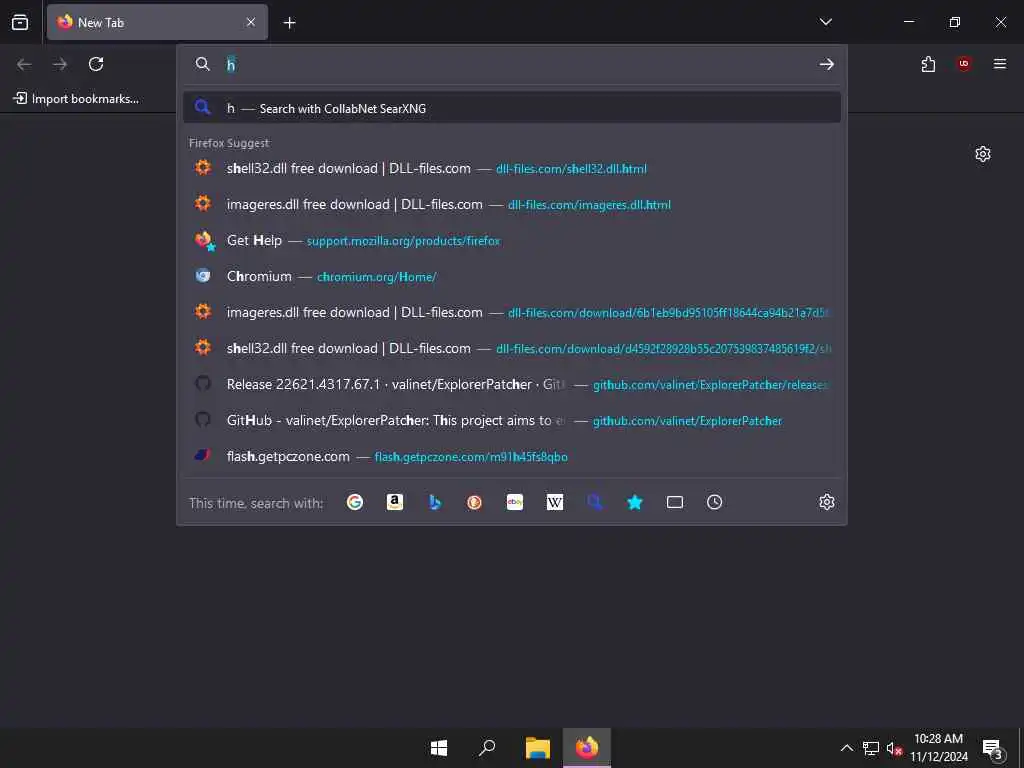Open the notification center icon
Viewport: 1024px width, 768px height.
992,748
